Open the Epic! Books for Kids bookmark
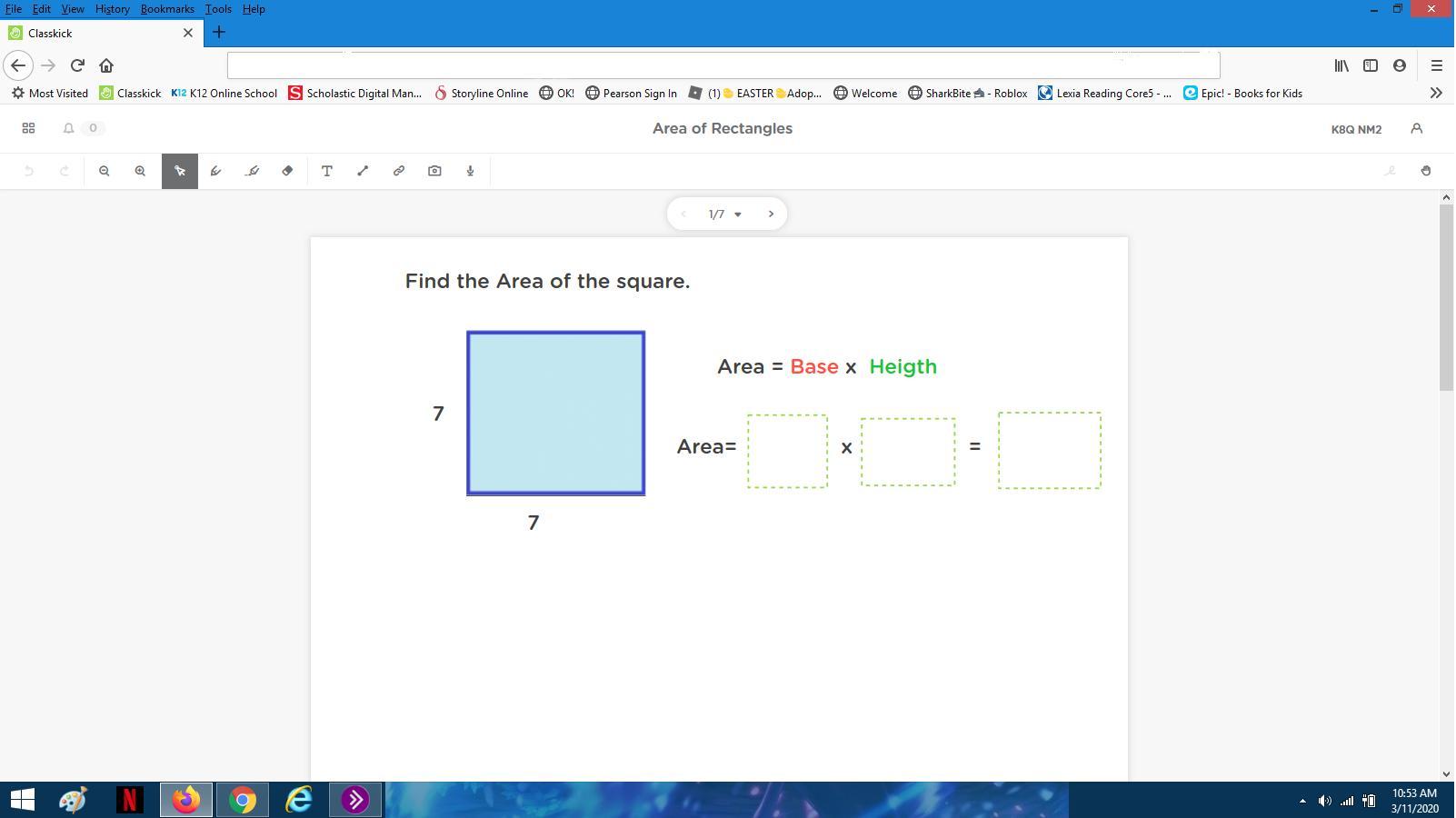This screenshot has height=818, width=1456. point(1242,93)
